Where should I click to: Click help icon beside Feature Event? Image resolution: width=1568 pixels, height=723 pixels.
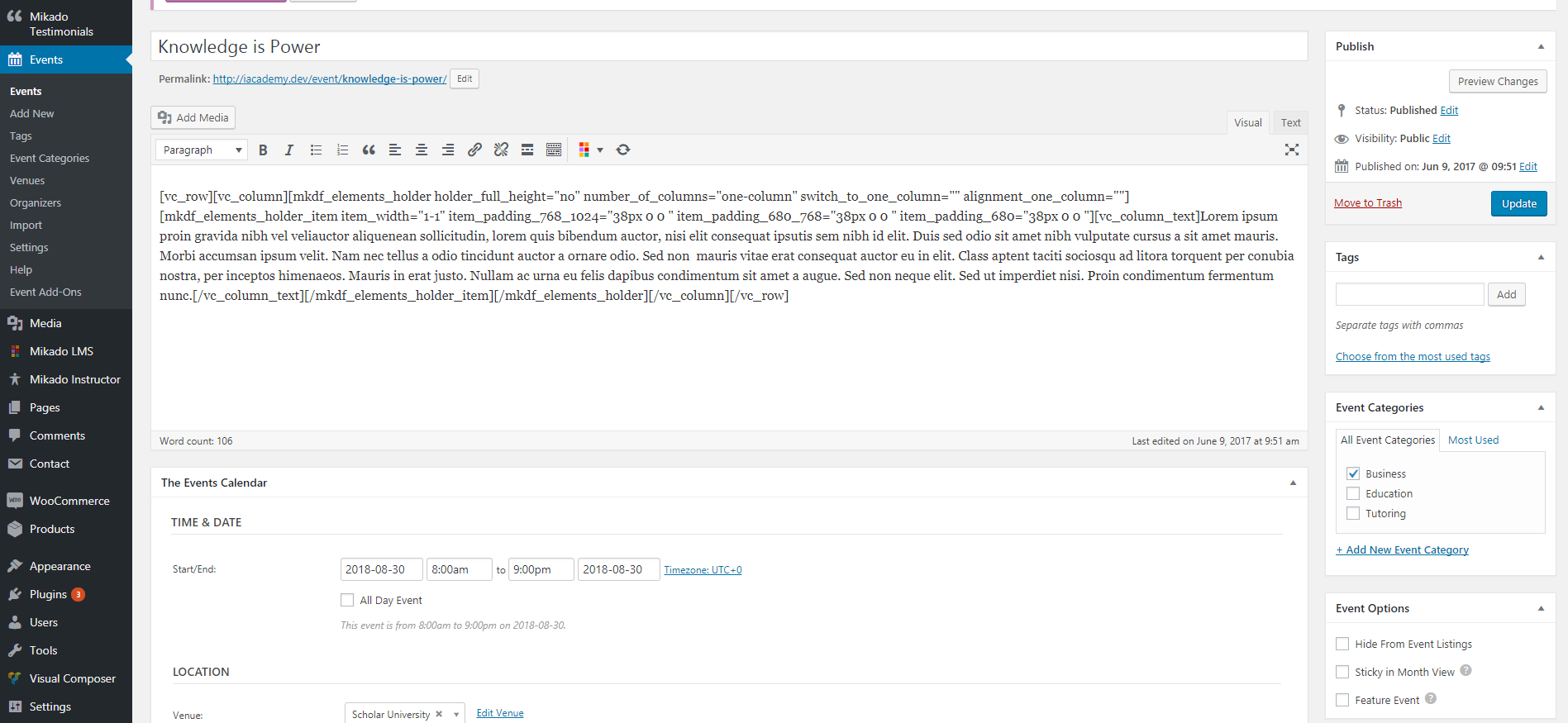[x=1431, y=699]
